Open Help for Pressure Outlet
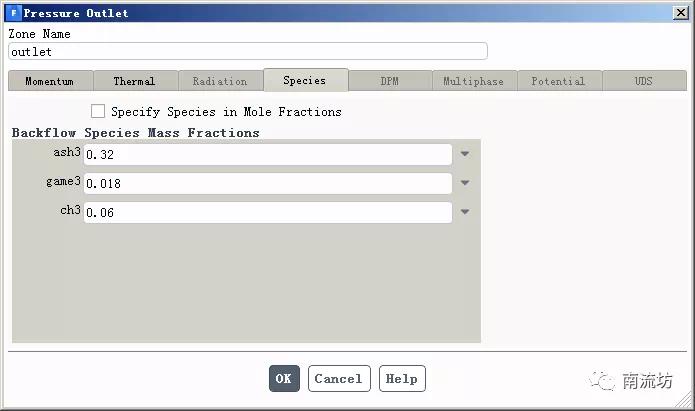 (401, 378)
